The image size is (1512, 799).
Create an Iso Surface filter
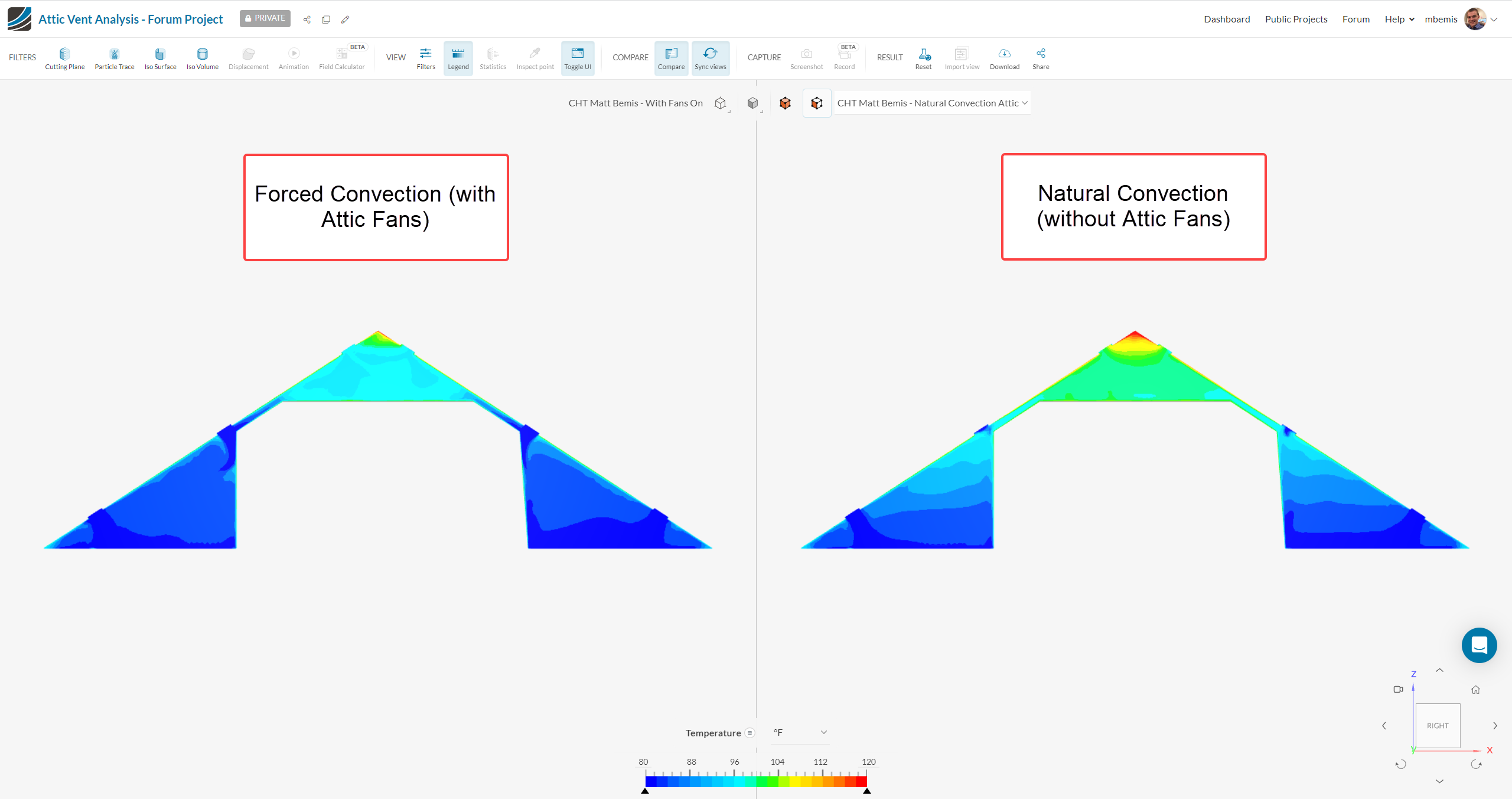160,58
